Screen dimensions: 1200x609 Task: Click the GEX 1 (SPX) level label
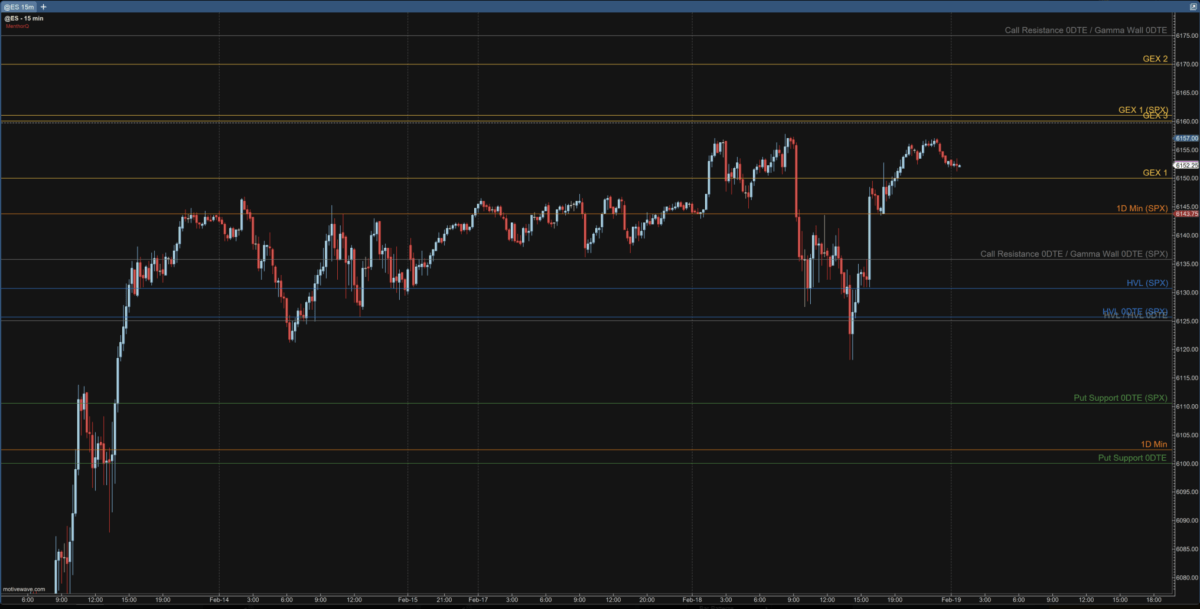(x=1142, y=109)
